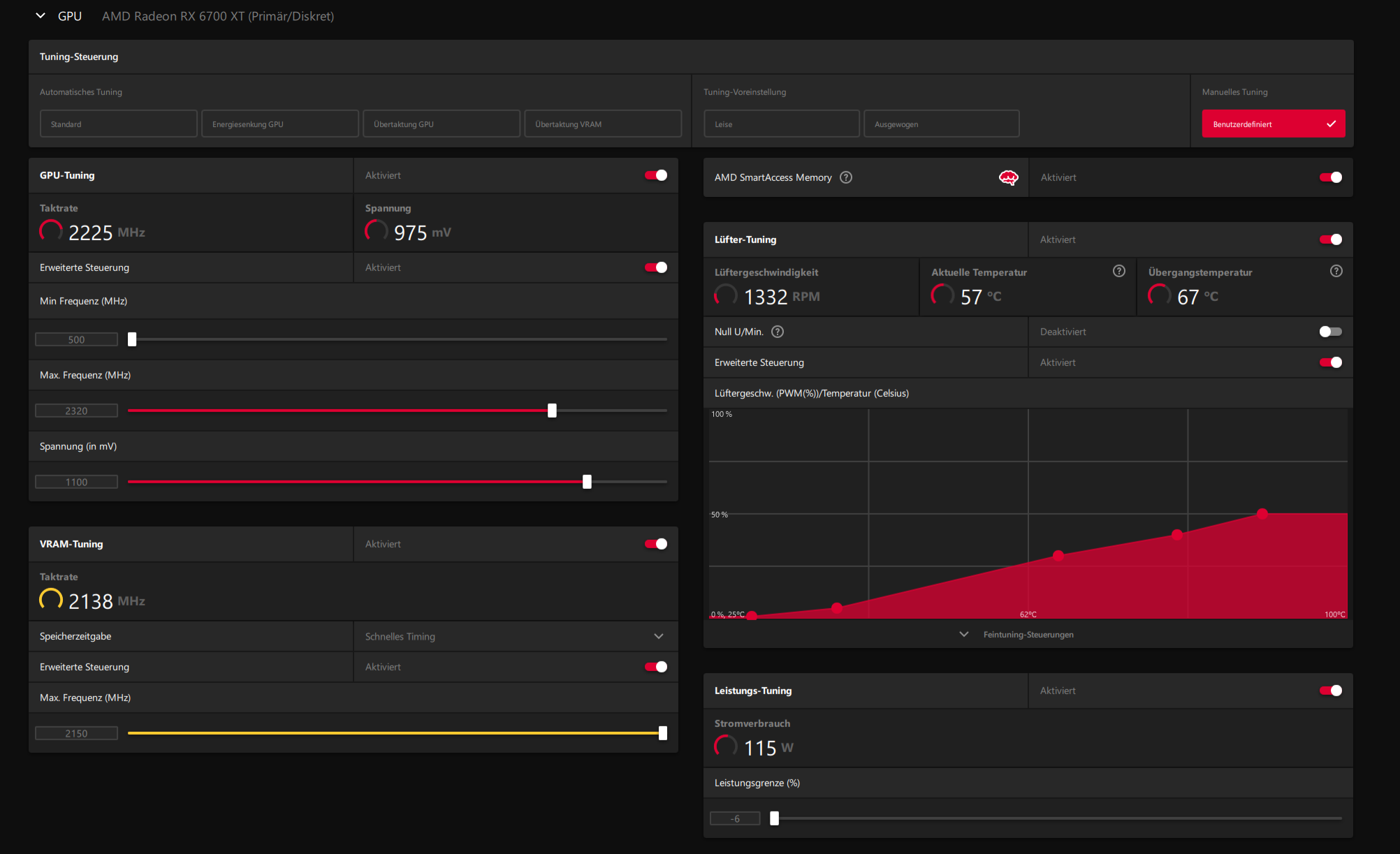The width and height of the screenshot is (1400, 854).
Task: Click the Energiesenkung GPU button
Action: click(x=280, y=124)
